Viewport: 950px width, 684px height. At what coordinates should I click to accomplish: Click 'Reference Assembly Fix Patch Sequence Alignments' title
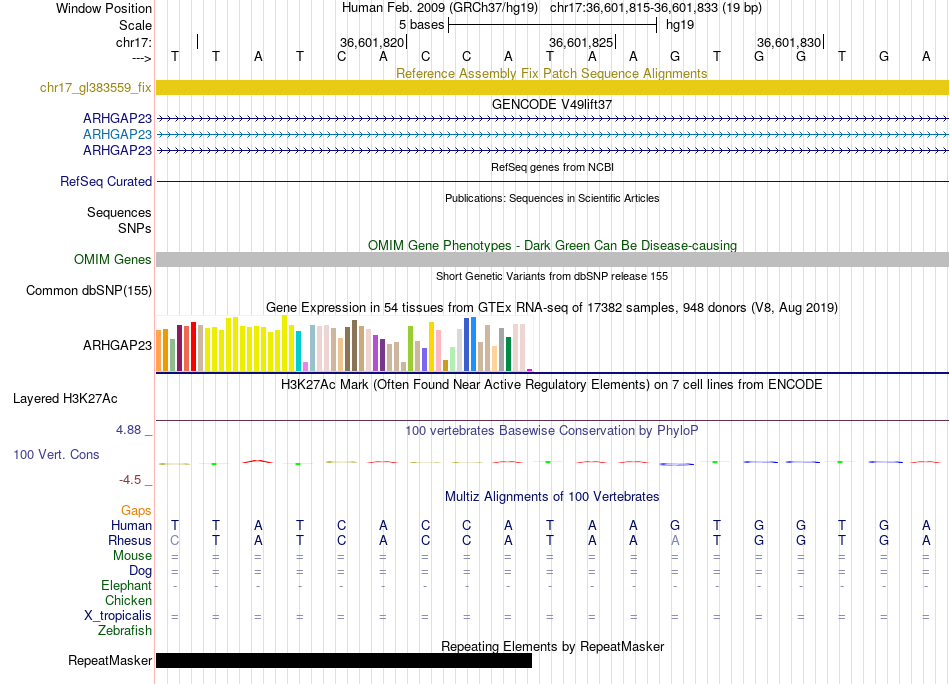551,73
